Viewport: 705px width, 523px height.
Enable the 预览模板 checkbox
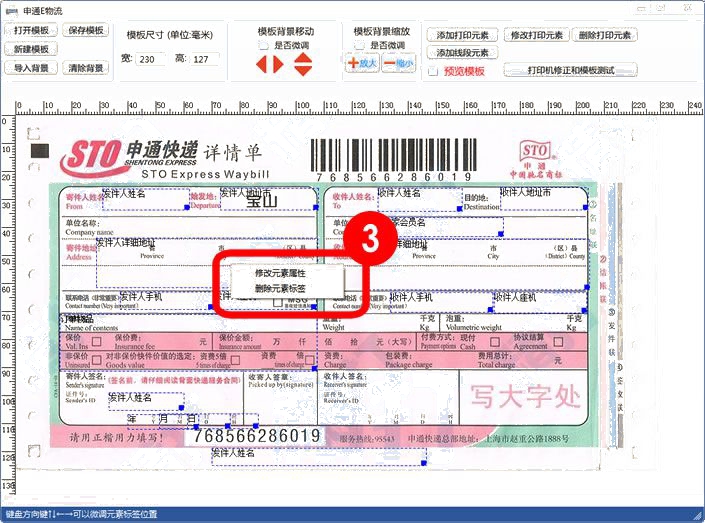433,71
